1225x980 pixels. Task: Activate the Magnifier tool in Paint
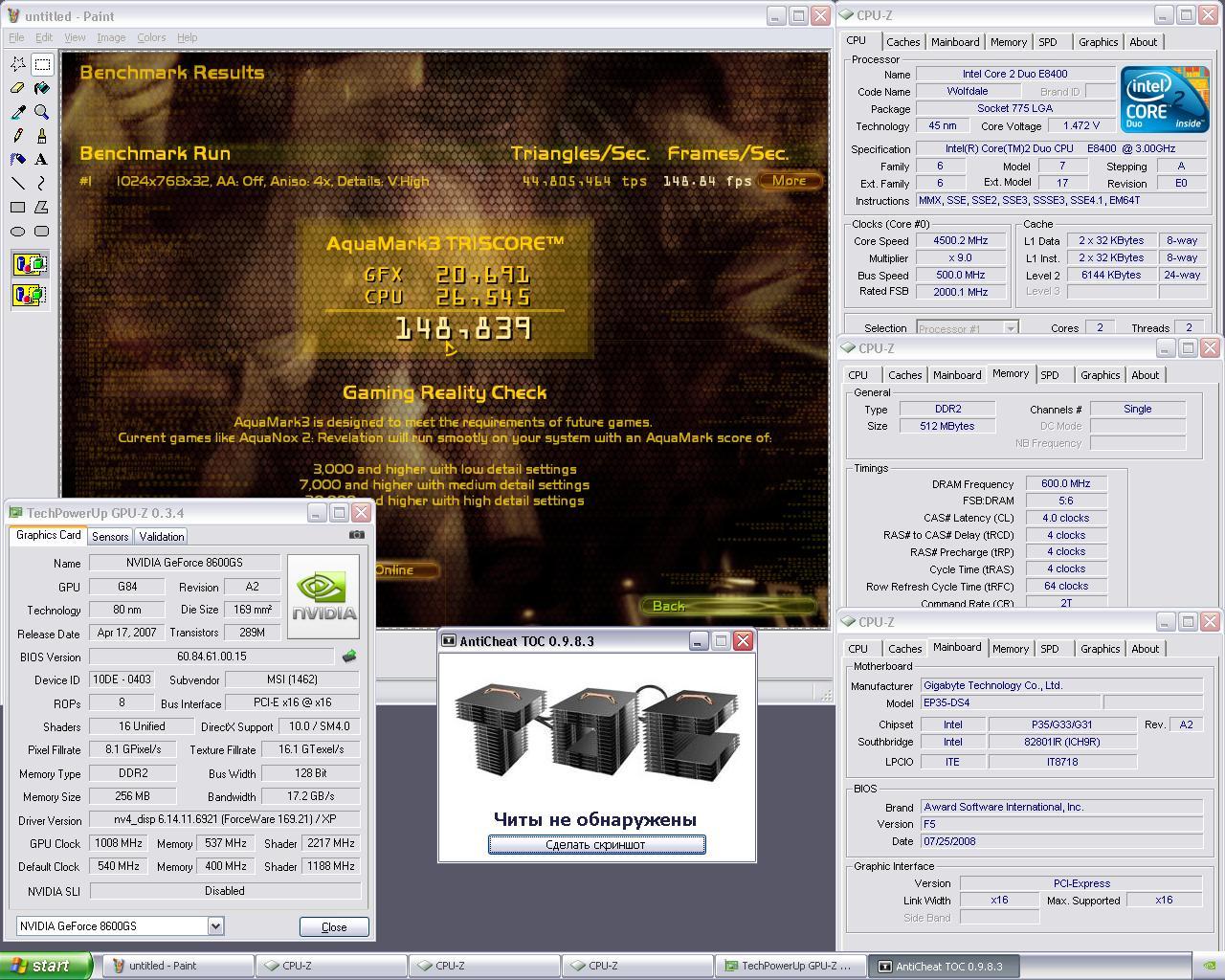[42, 112]
